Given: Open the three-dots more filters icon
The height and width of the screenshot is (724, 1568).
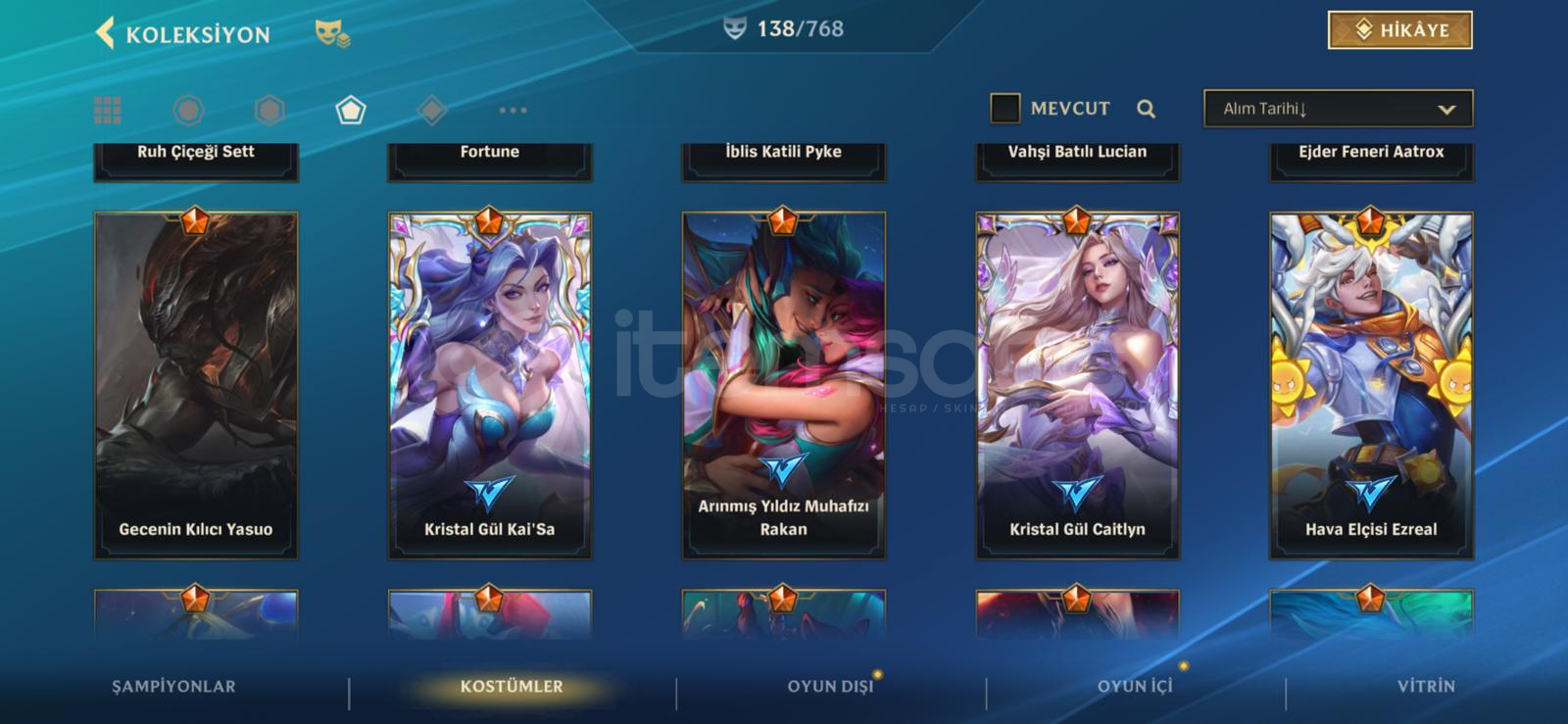Looking at the screenshot, I should pos(513,110).
